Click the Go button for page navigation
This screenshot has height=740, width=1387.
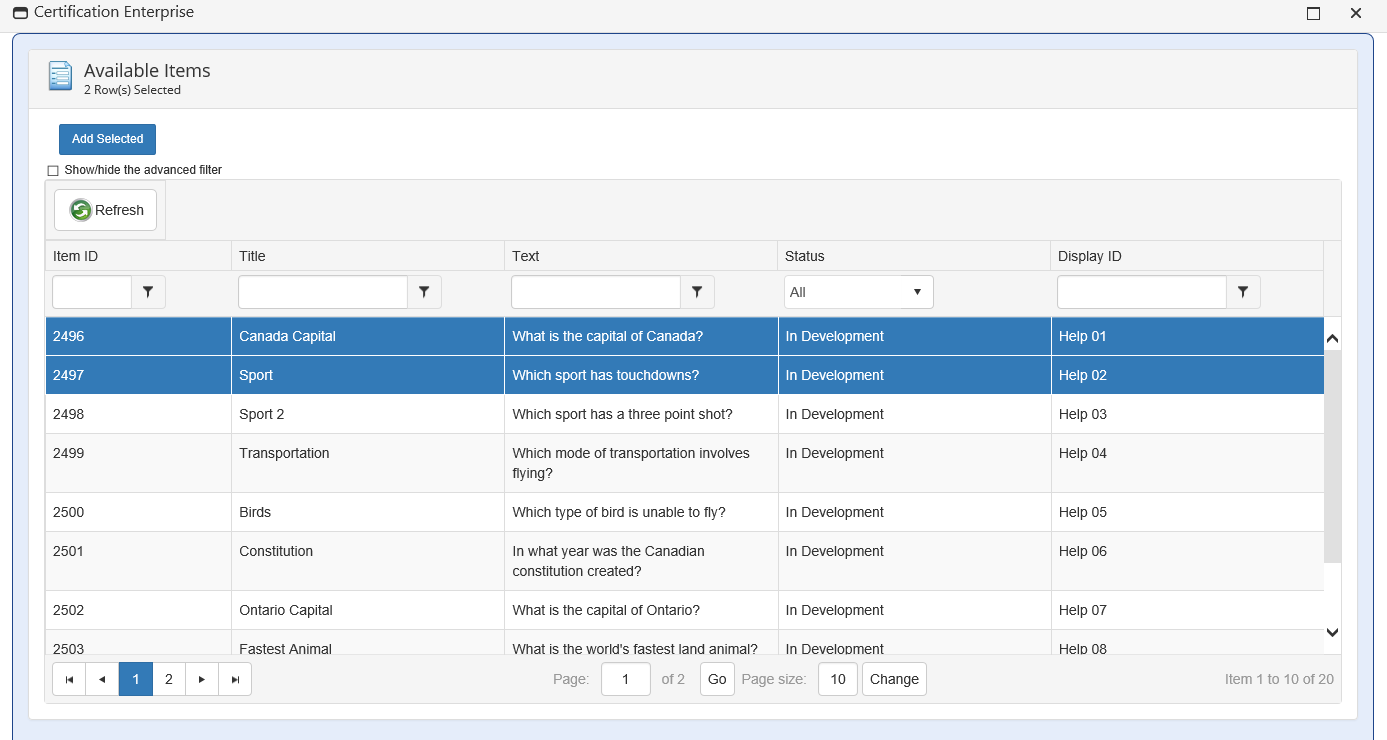pos(717,679)
